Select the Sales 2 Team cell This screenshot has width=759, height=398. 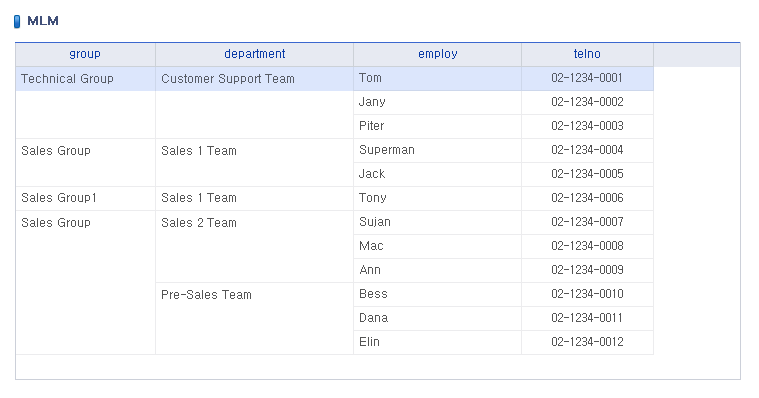[x=255, y=246]
